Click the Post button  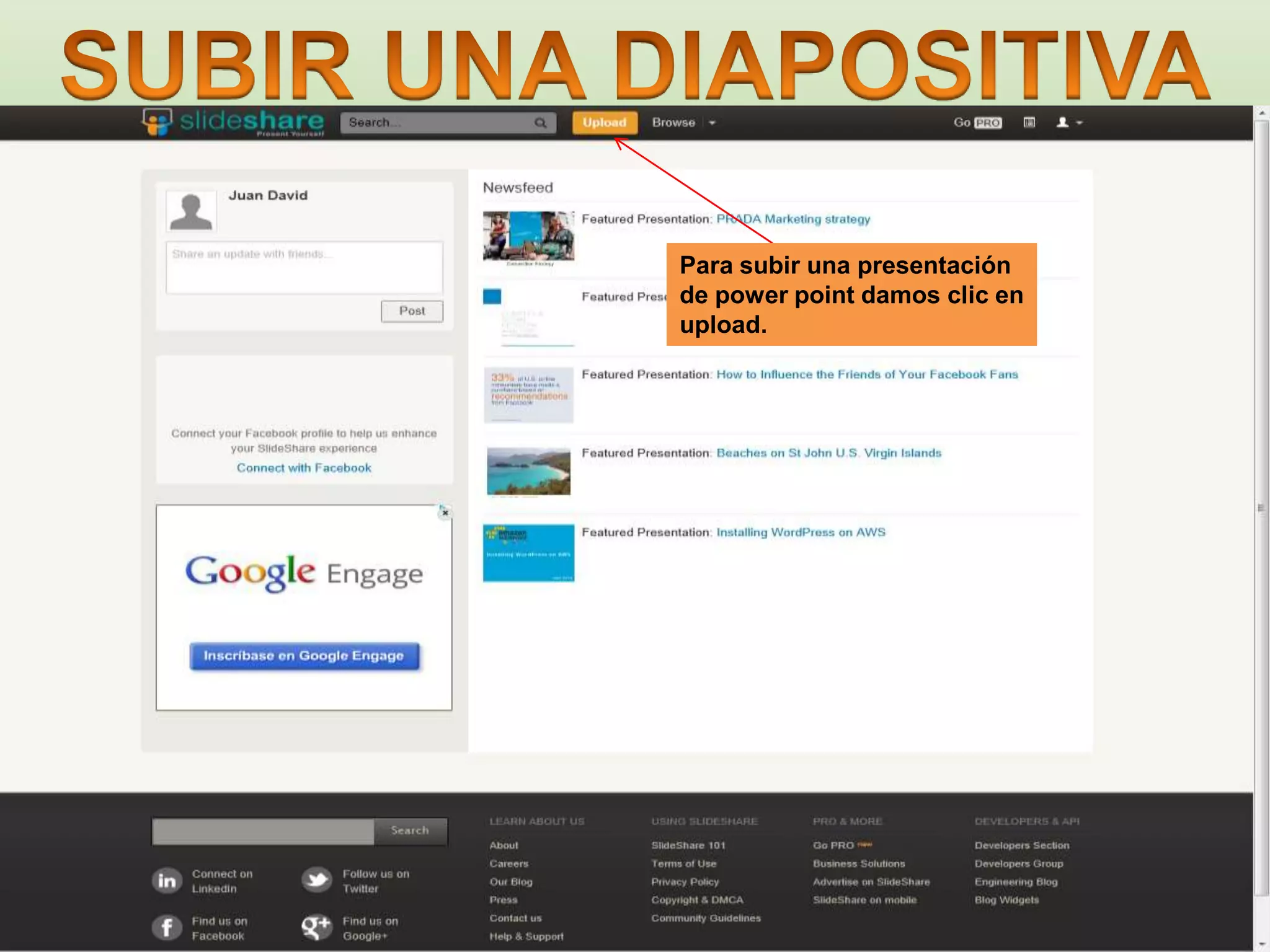coord(412,311)
